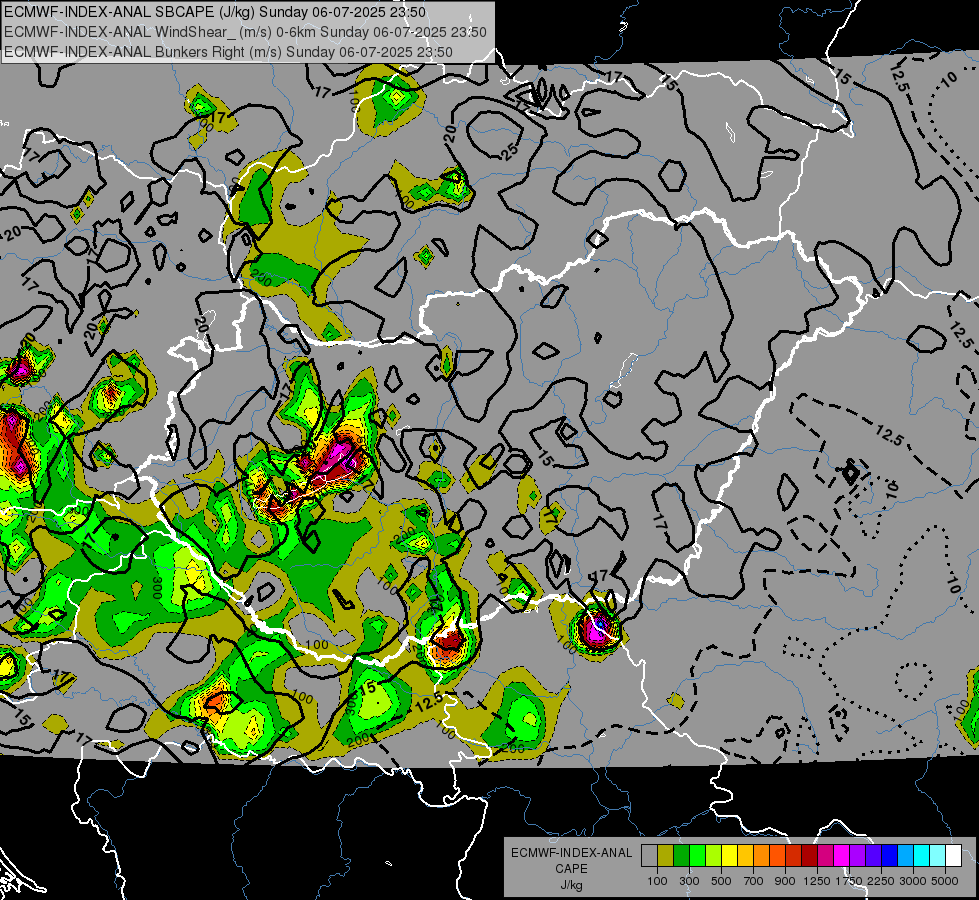Image resolution: width=979 pixels, height=900 pixels.
Task: Click the bright magenta legend swatch
Action: click(842, 855)
